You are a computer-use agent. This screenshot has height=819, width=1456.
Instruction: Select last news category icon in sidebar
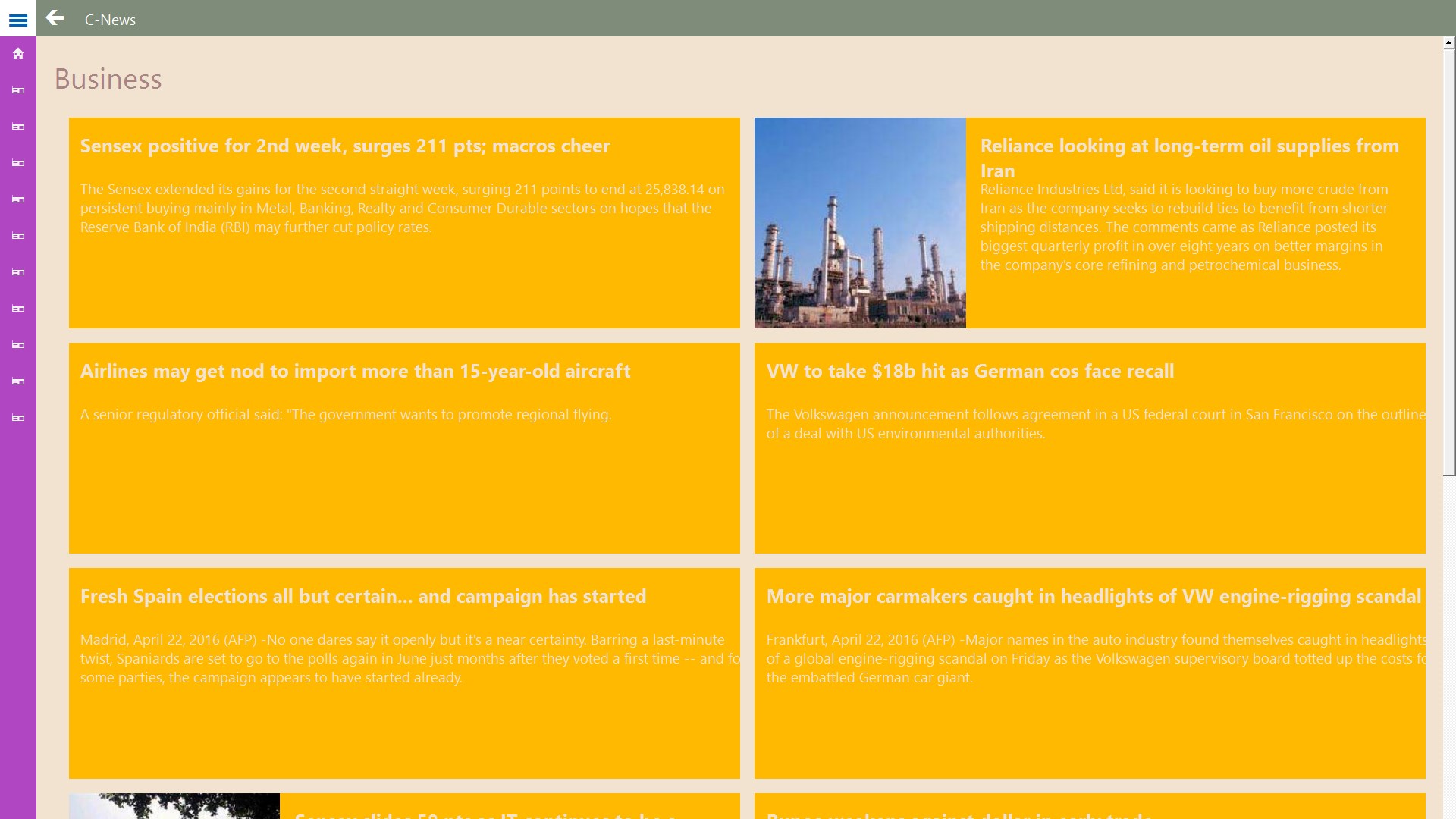point(18,418)
